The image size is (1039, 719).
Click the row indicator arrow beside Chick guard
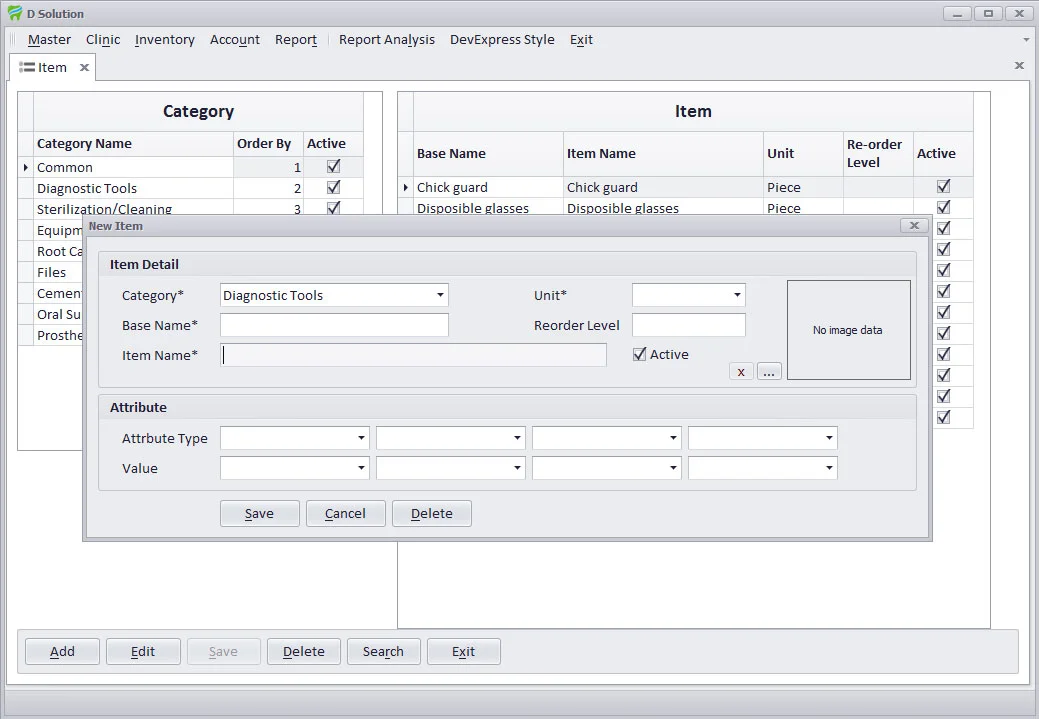pyautogui.click(x=406, y=187)
